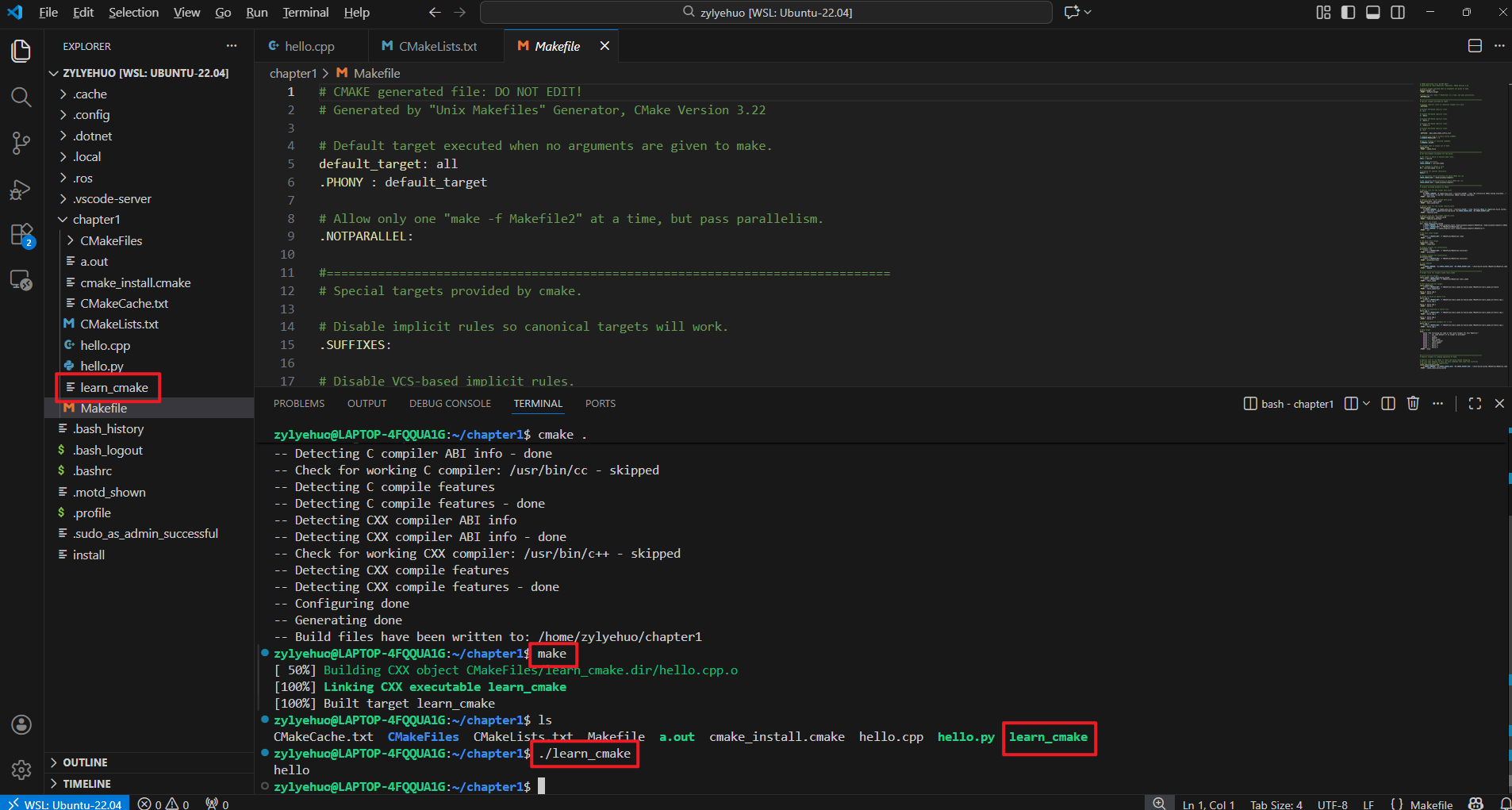
Task: Open .bashrc file in explorer
Action: click(x=149, y=470)
